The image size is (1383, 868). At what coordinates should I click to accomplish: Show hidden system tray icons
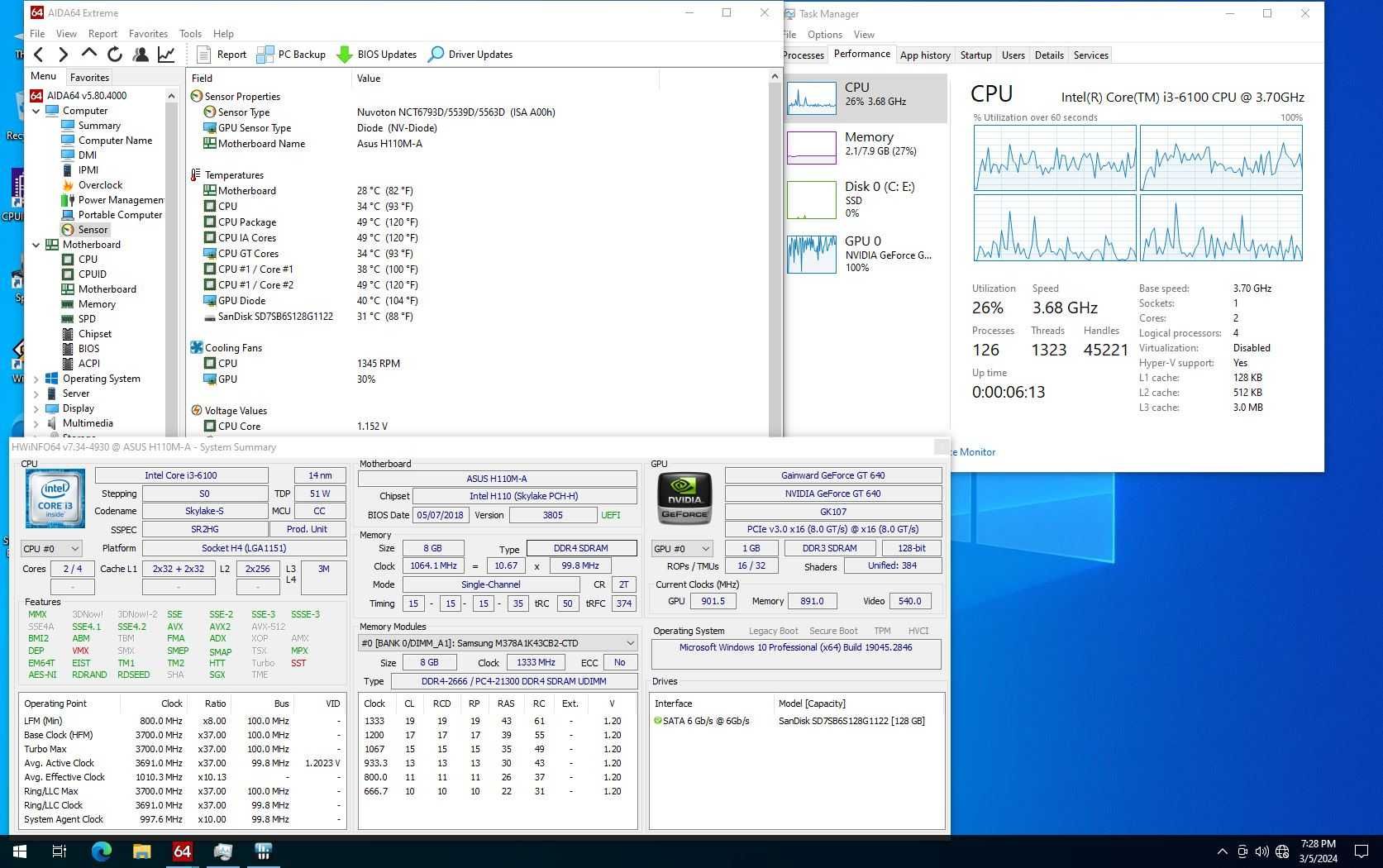click(1222, 851)
